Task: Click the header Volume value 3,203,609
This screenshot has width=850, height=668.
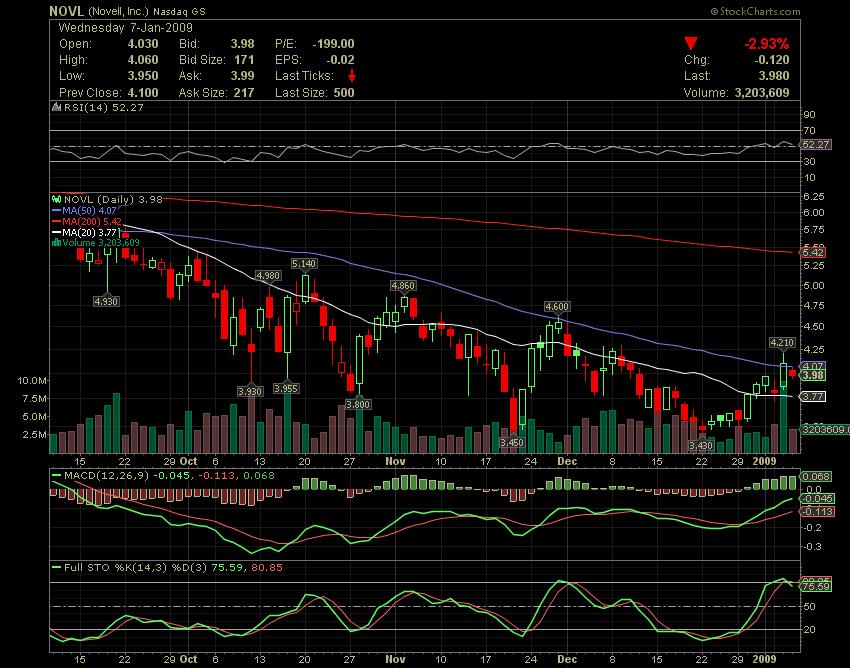Action: pos(762,93)
